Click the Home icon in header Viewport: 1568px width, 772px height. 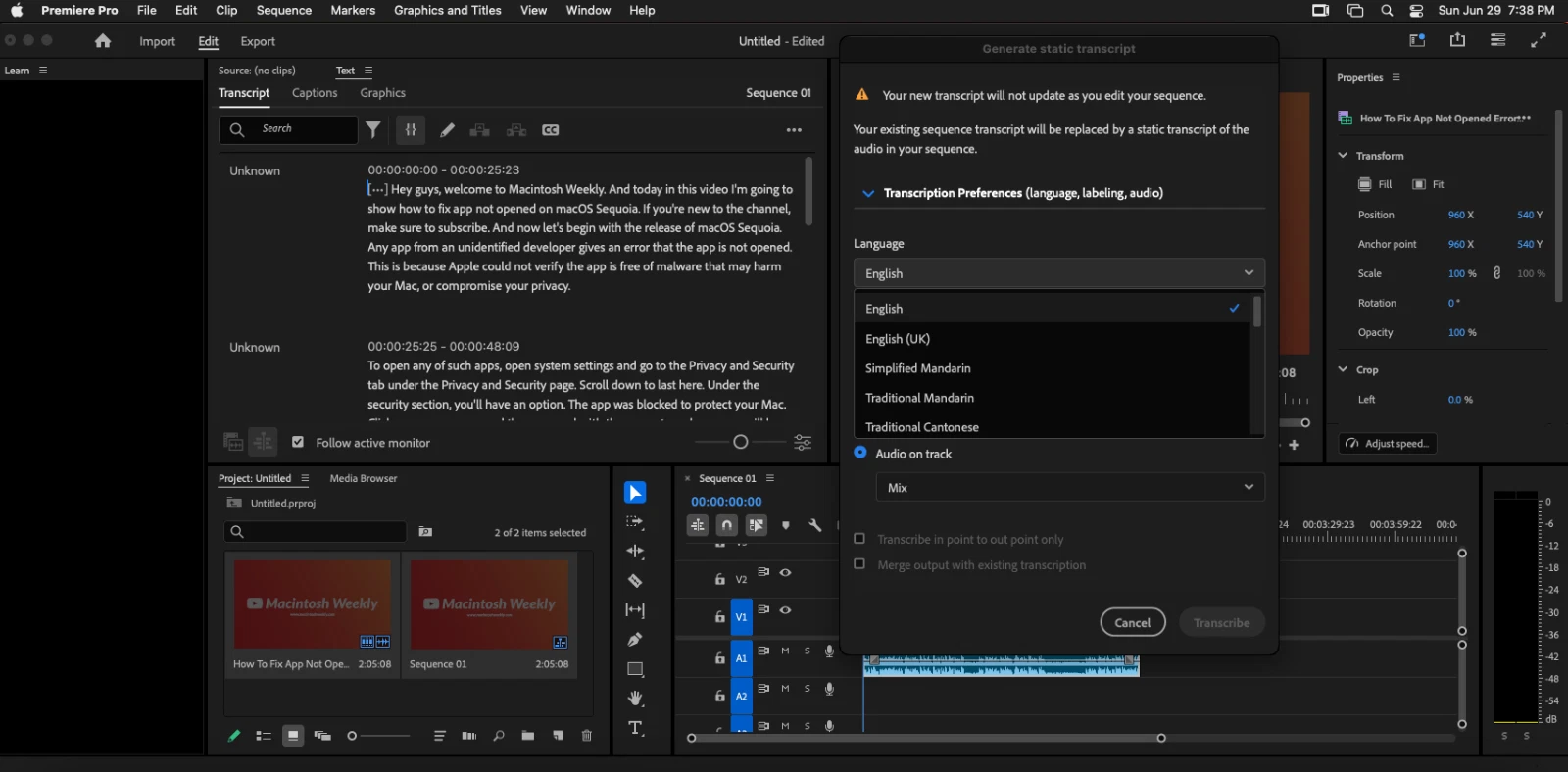(103, 41)
